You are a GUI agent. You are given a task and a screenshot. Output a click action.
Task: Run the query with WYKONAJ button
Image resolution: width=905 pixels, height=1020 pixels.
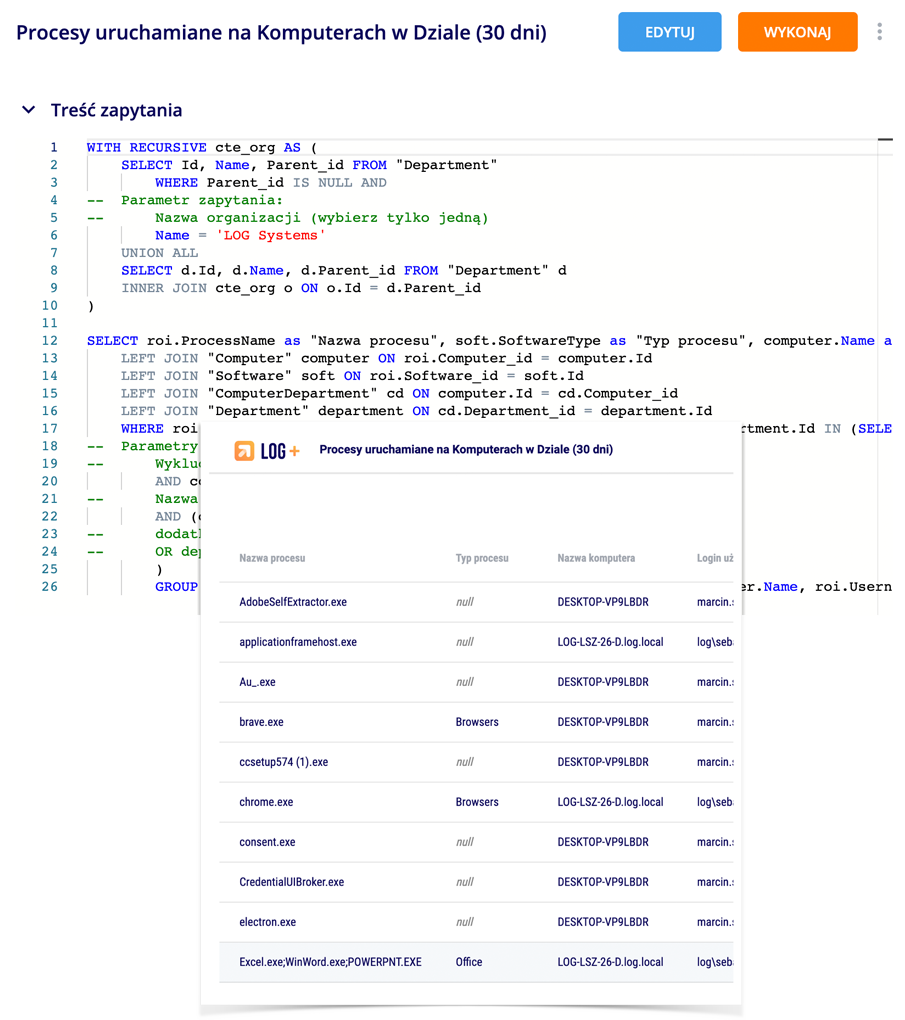(x=797, y=32)
